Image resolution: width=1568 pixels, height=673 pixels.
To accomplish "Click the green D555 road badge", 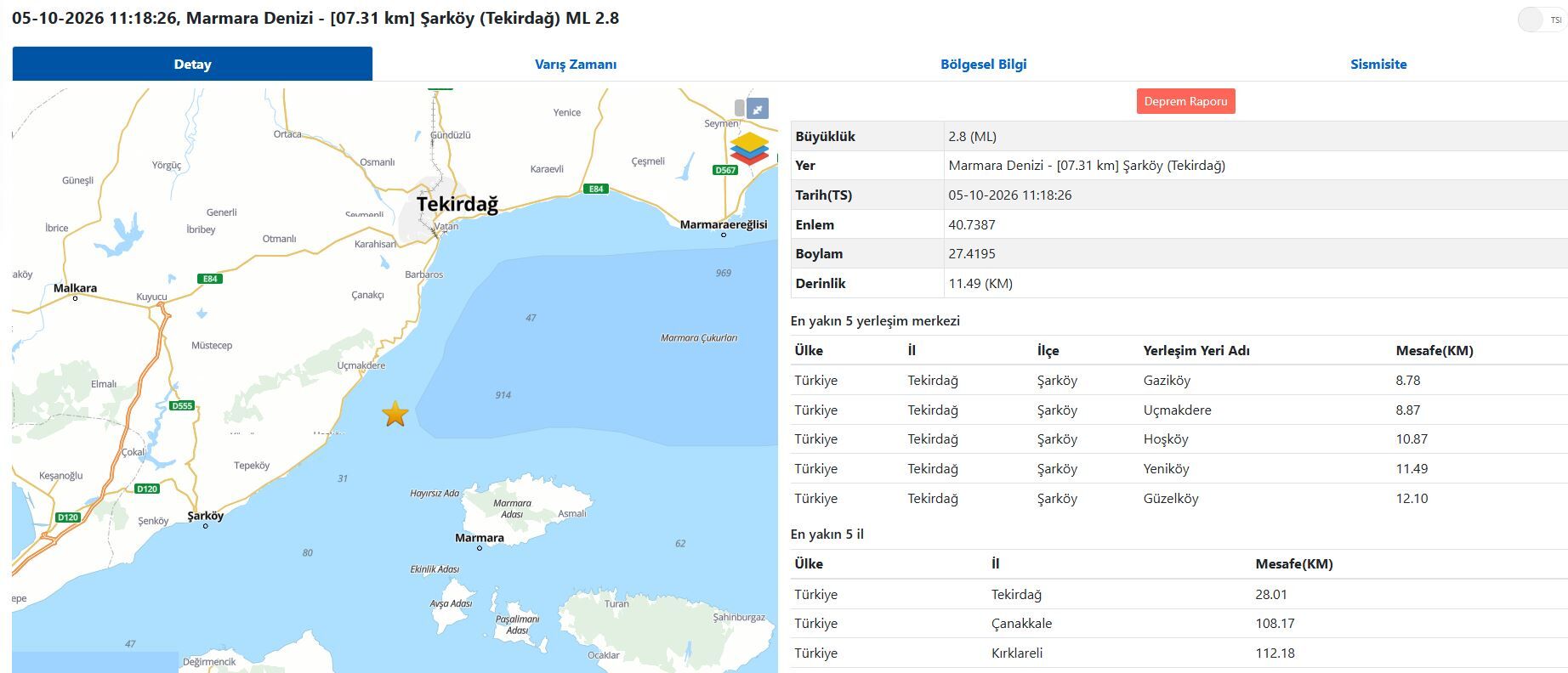I will (182, 405).
